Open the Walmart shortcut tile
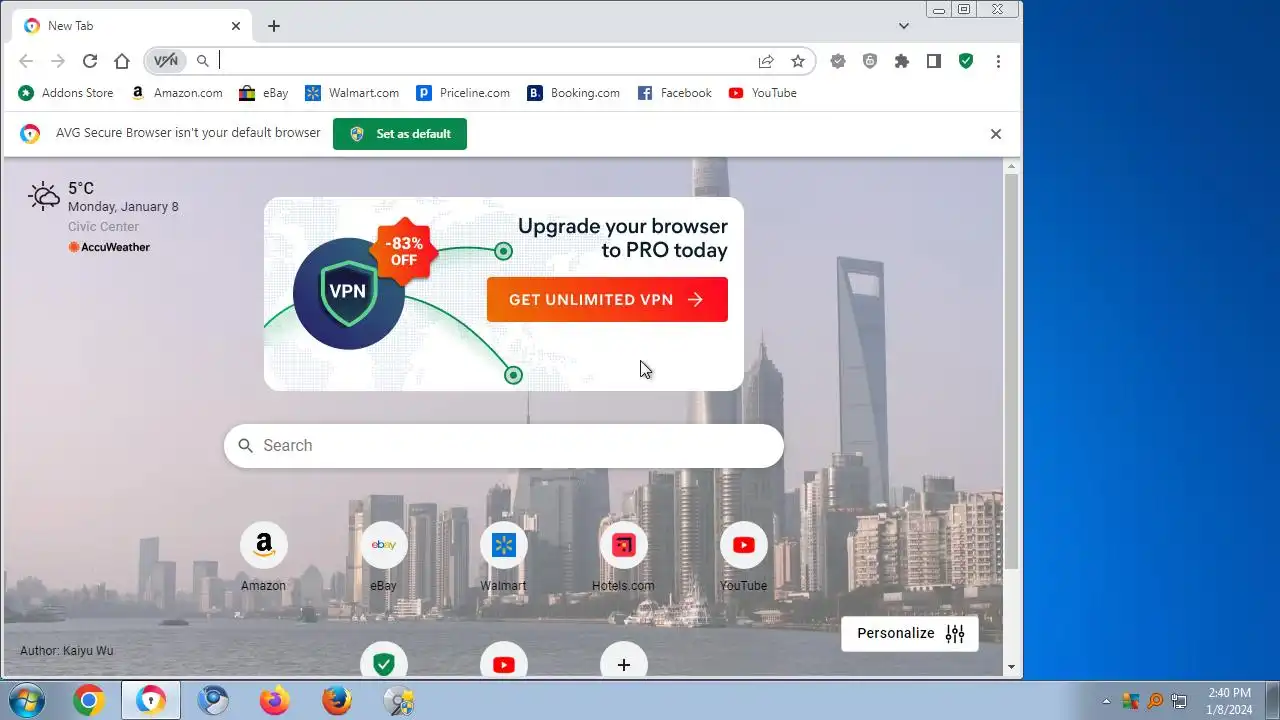 (x=504, y=557)
